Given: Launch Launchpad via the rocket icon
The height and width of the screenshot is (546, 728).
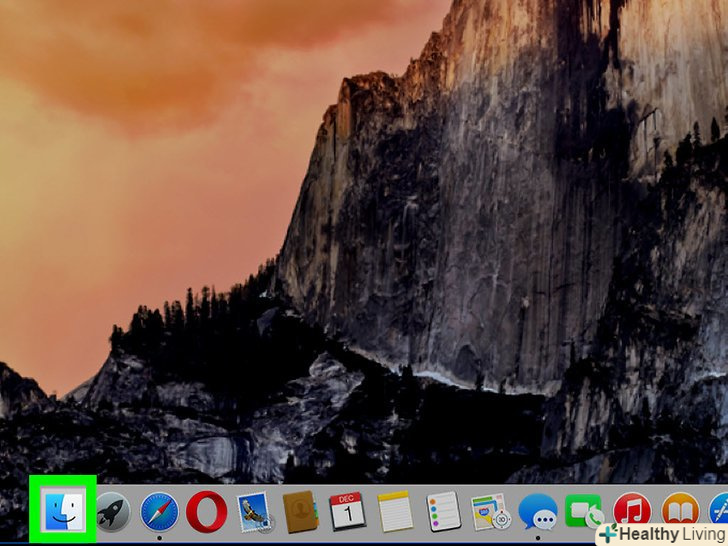Looking at the screenshot, I should 110,513.
